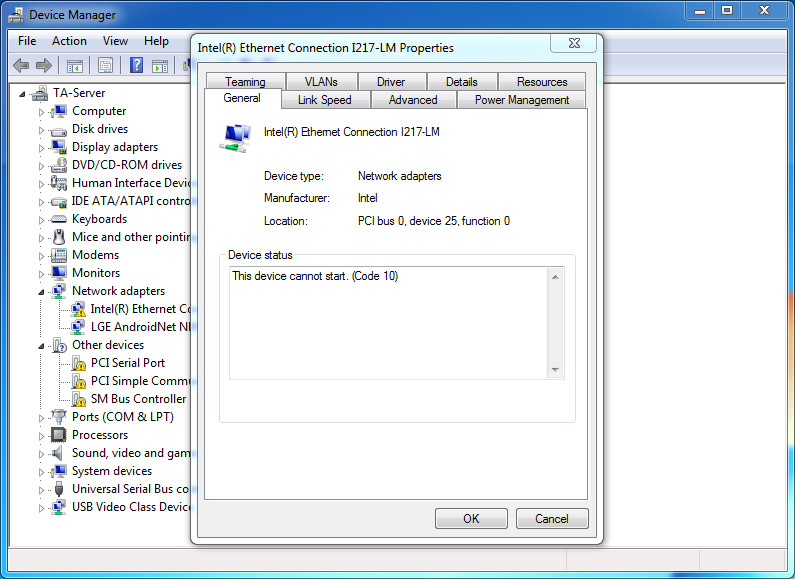Click the LGE AndroidNet adapter icon
This screenshot has height=579, width=795.
[78, 327]
